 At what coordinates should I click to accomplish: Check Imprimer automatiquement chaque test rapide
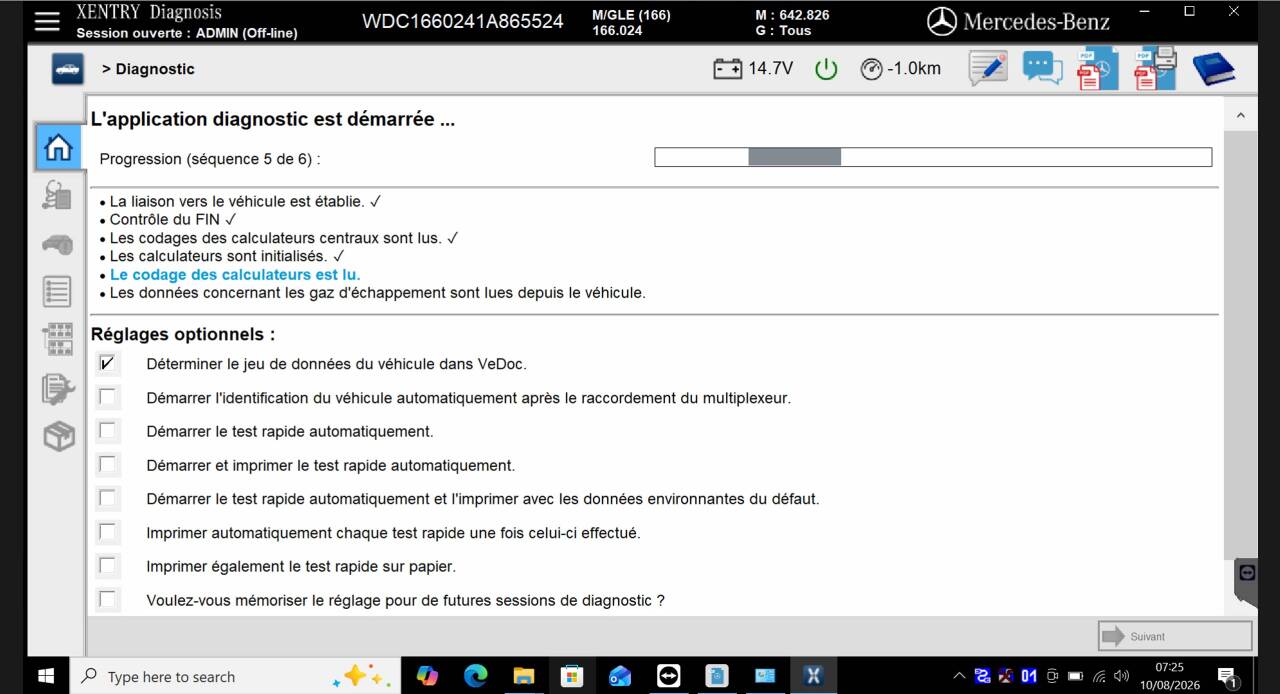pyautogui.click(x=108, y=532)
